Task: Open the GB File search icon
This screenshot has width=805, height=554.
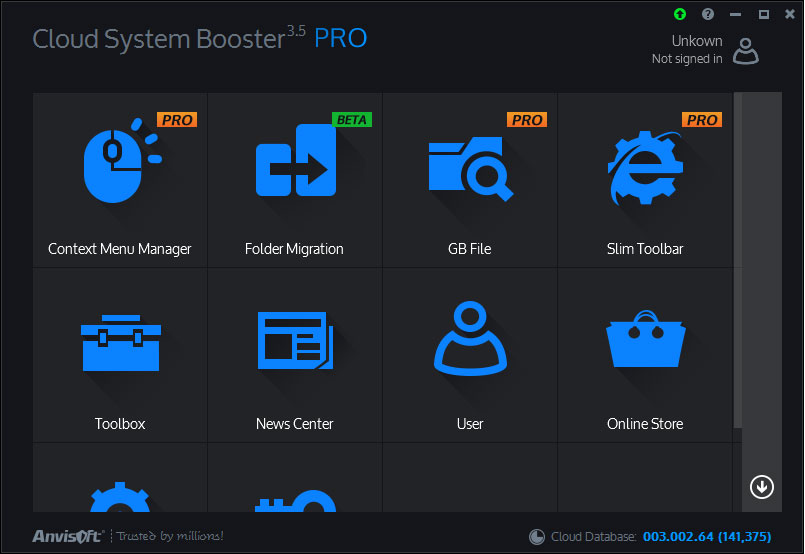Action: point(471,169)
